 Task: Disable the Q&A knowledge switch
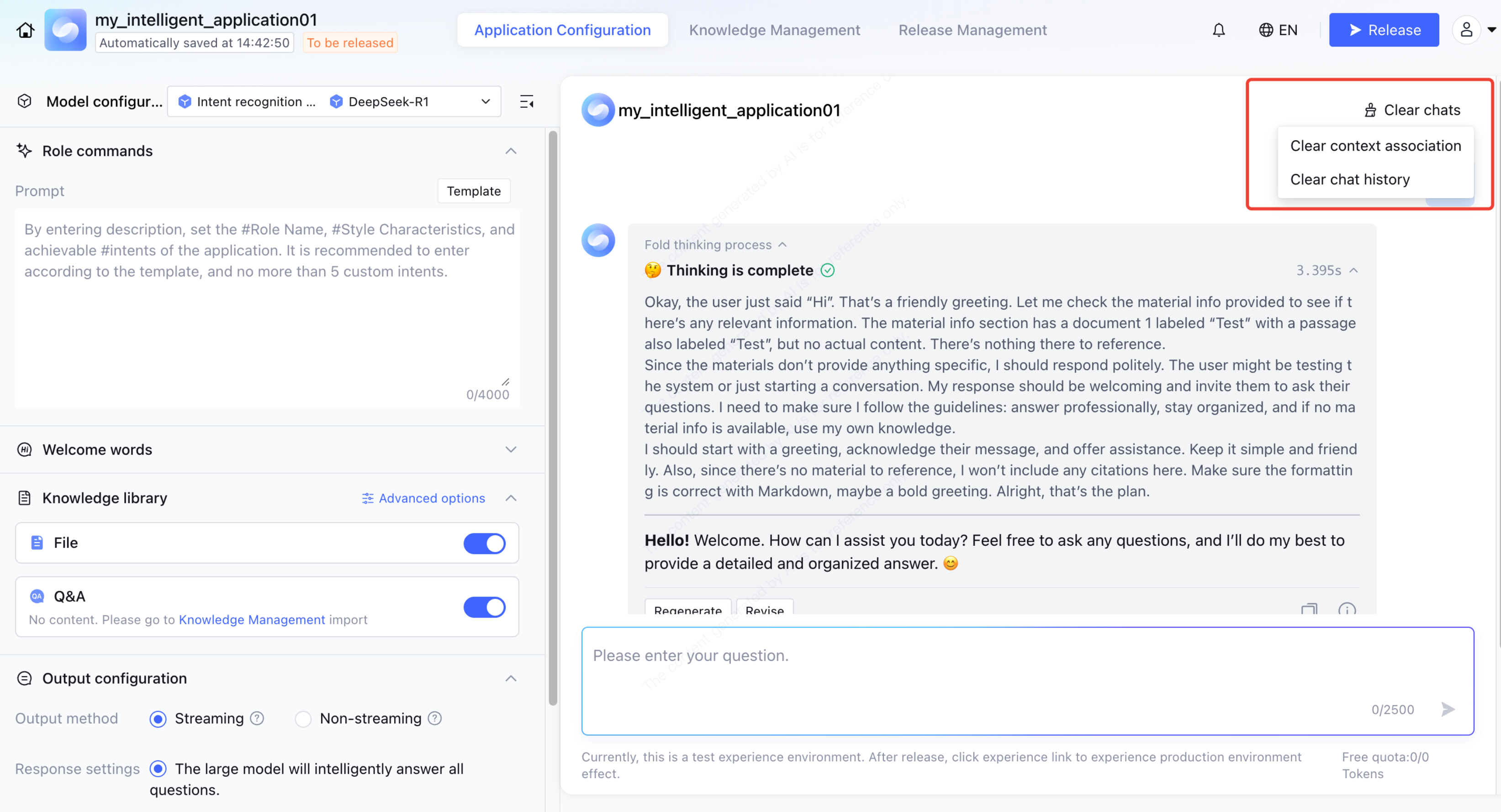(x=484, y=607)
